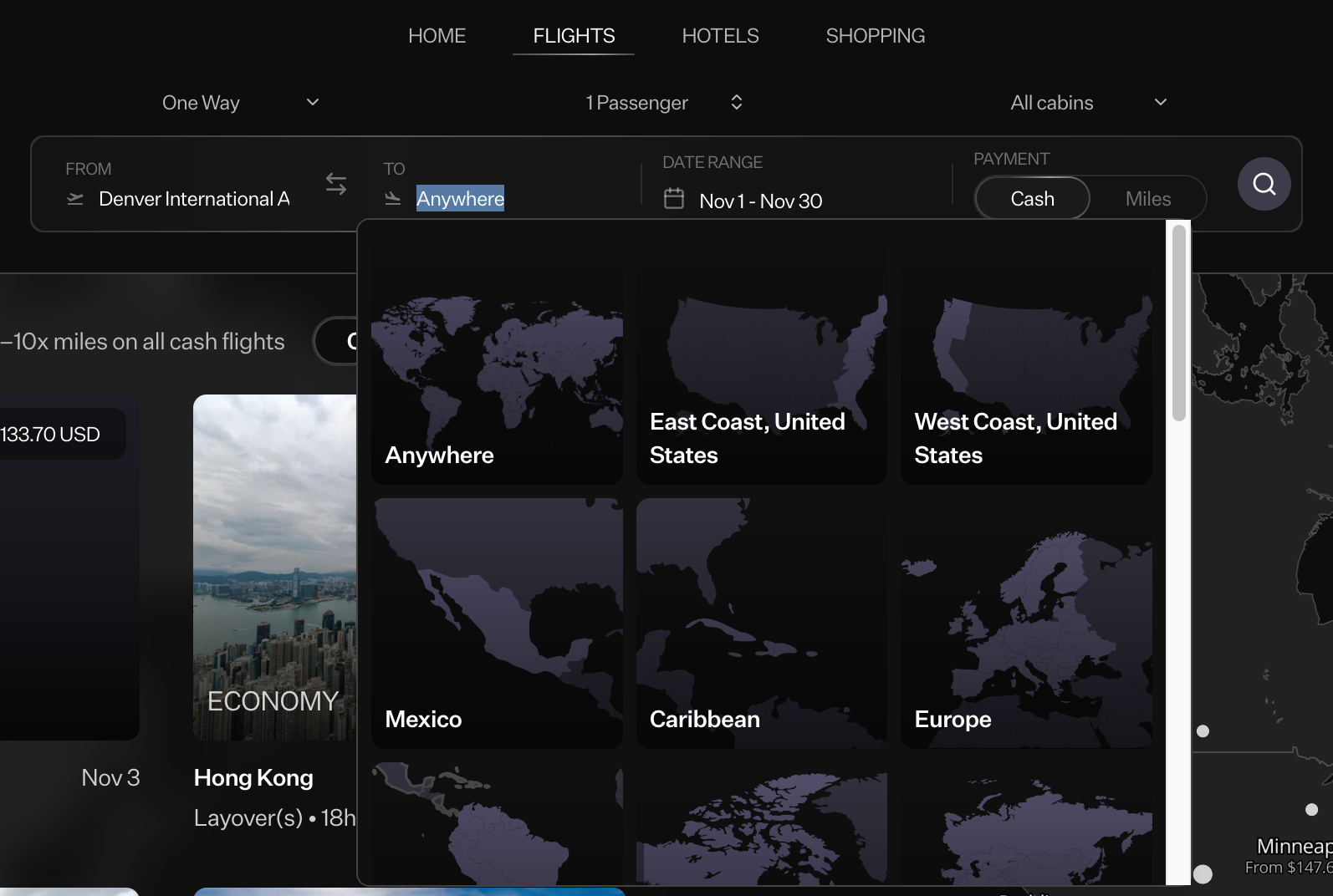The image size is (1333, 896).
Task: Click the magnifying glass search button
Action: pyautogui.click(x=1264, y=184)
